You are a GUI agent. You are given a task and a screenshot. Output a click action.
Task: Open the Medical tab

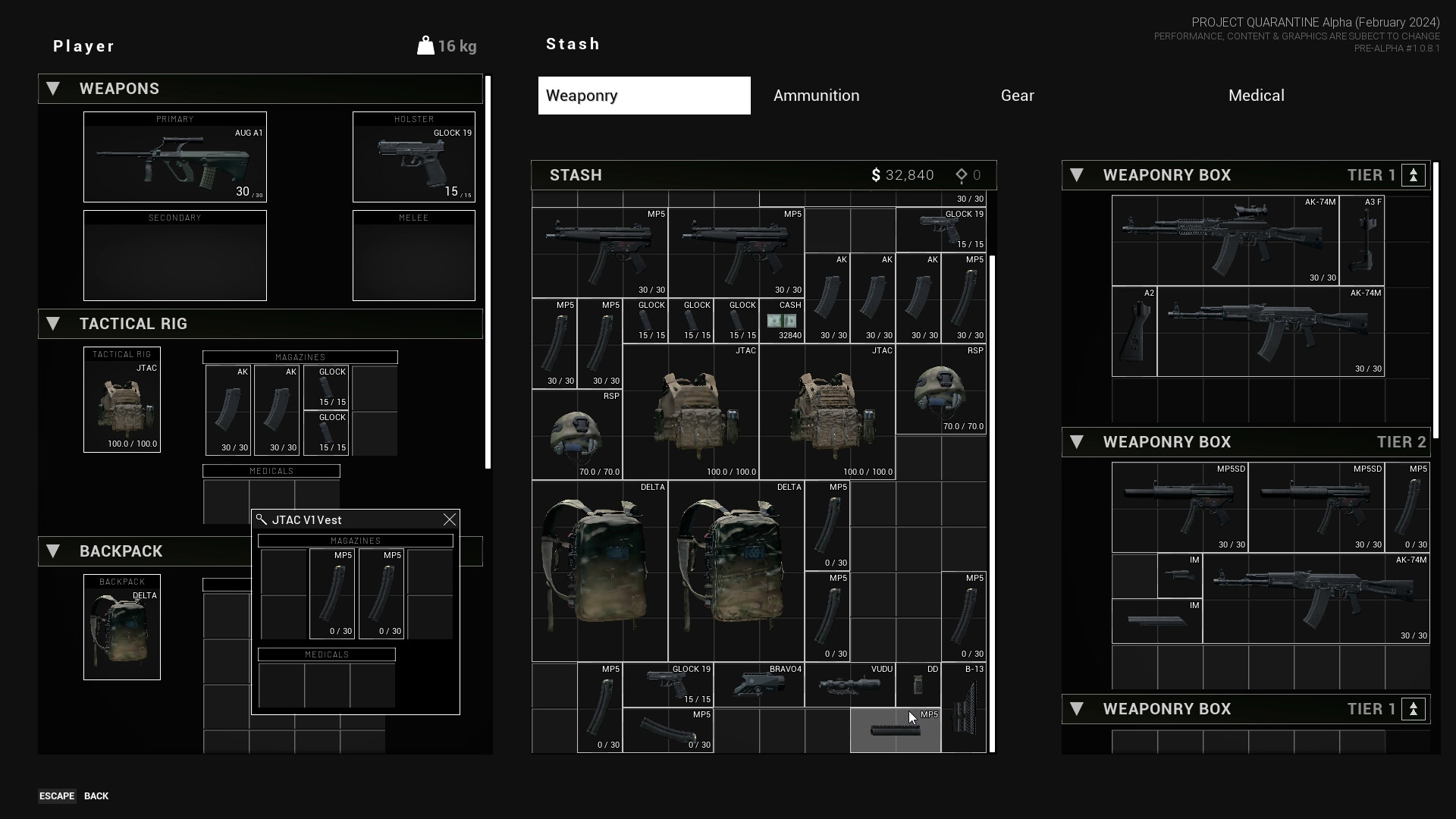[1256, 96]
